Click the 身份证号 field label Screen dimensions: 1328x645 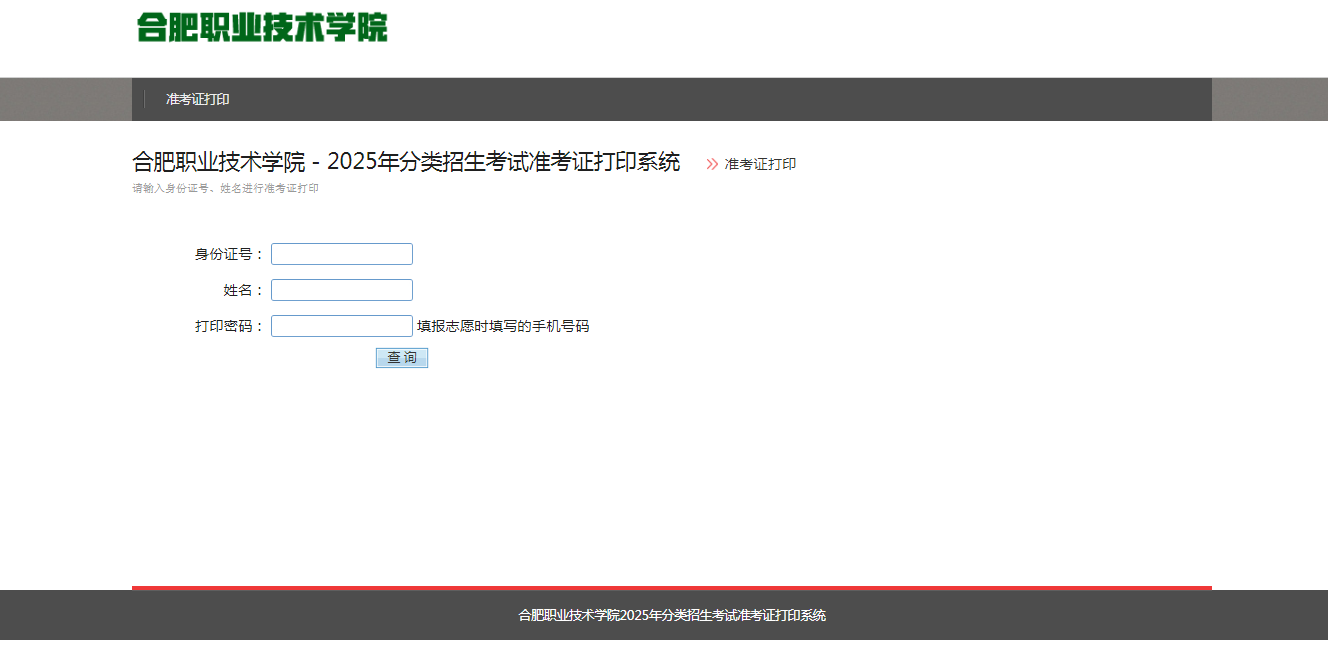(229, 254)
